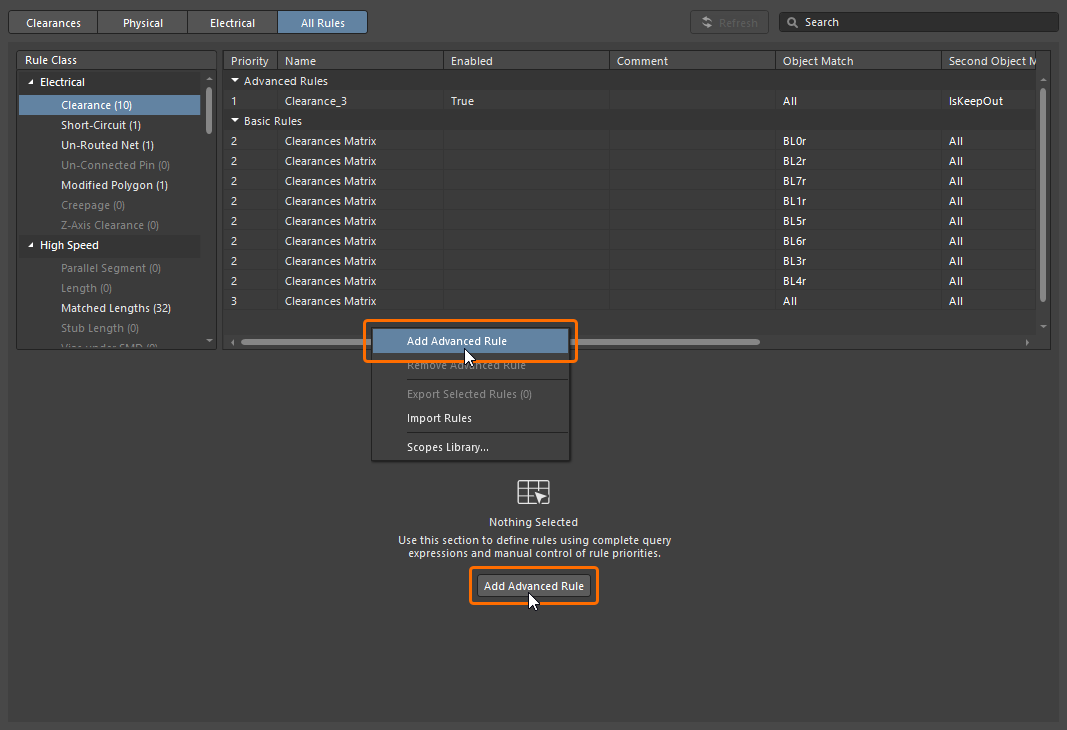
Task: Collapse the Electrical rule class
Action: [x=31, y=82]
